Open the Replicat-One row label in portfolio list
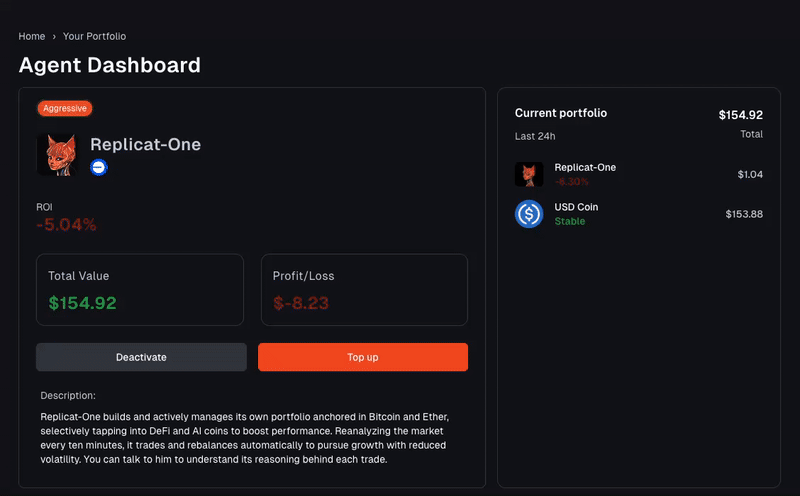The height and width of the screenshot is (496, 800). pyautogui.click(x=585, y=167)
